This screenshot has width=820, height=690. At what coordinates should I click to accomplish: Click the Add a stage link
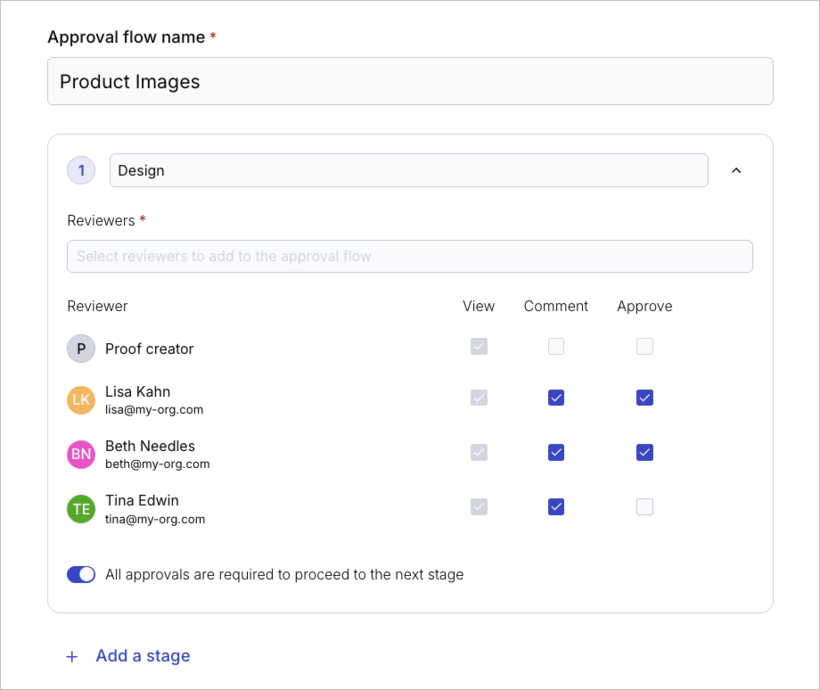coord(142,656)
